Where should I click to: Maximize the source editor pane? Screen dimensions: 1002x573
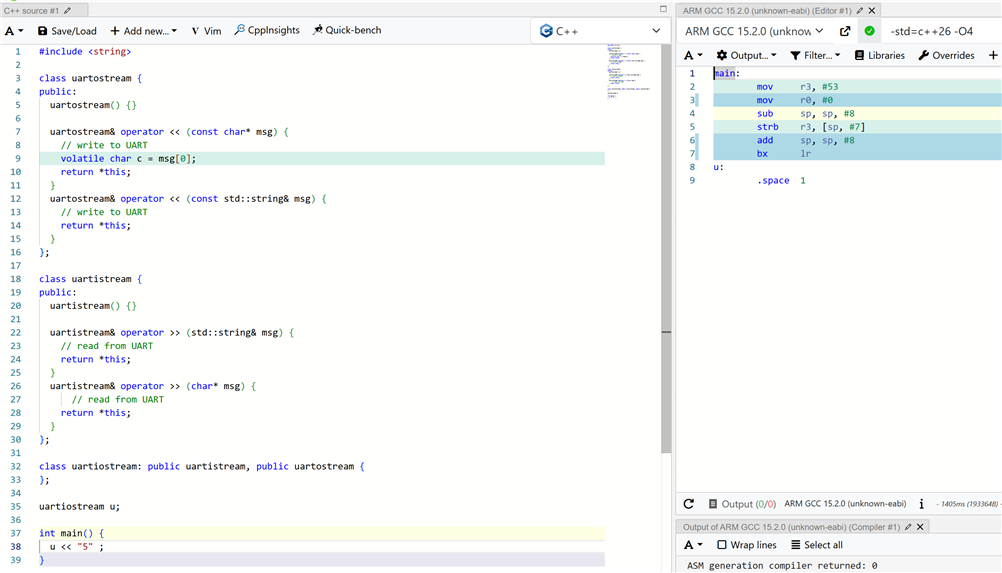click(663, 9)
